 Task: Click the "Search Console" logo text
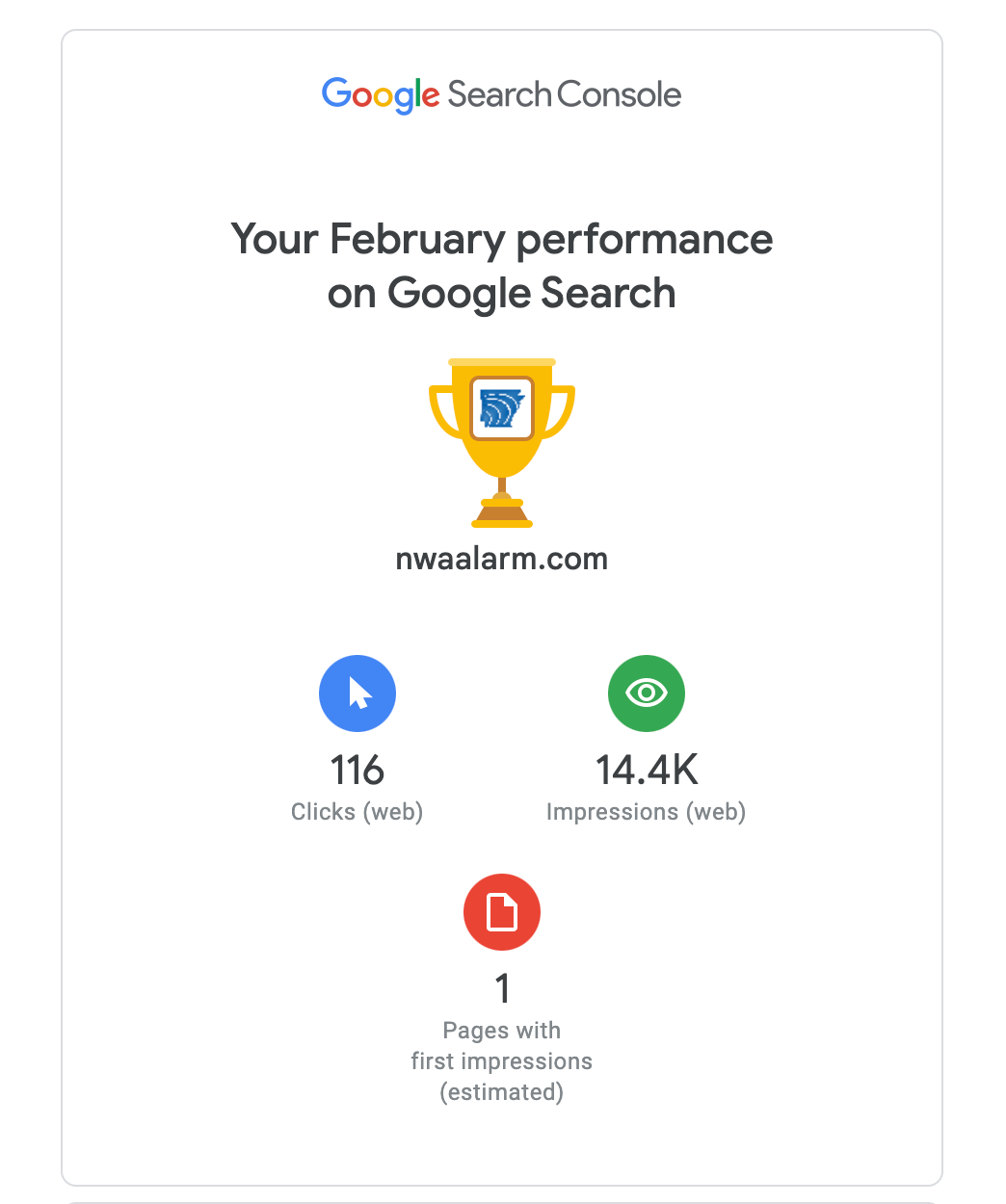pyautogui.click(x=565, y=94)
